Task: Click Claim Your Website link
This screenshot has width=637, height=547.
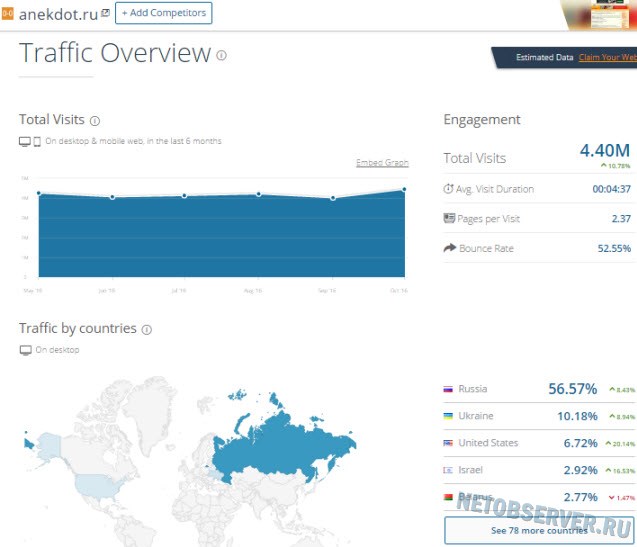Action: (x=608, y=57)
